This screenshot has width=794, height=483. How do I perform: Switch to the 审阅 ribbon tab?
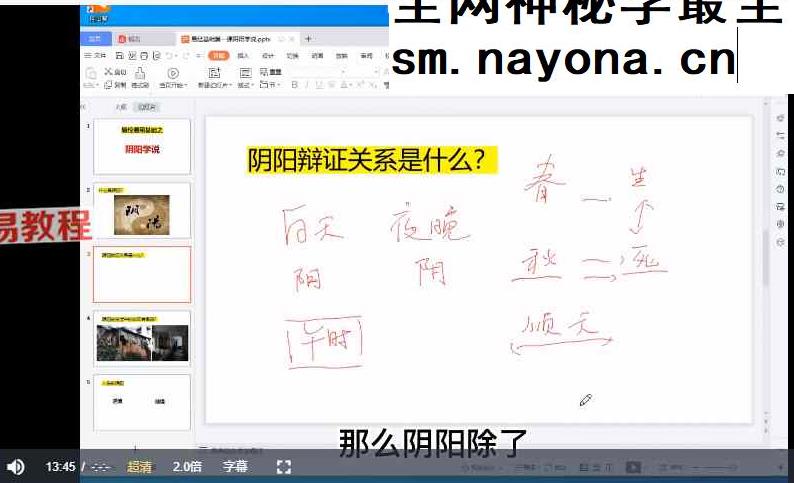point(367,55)
